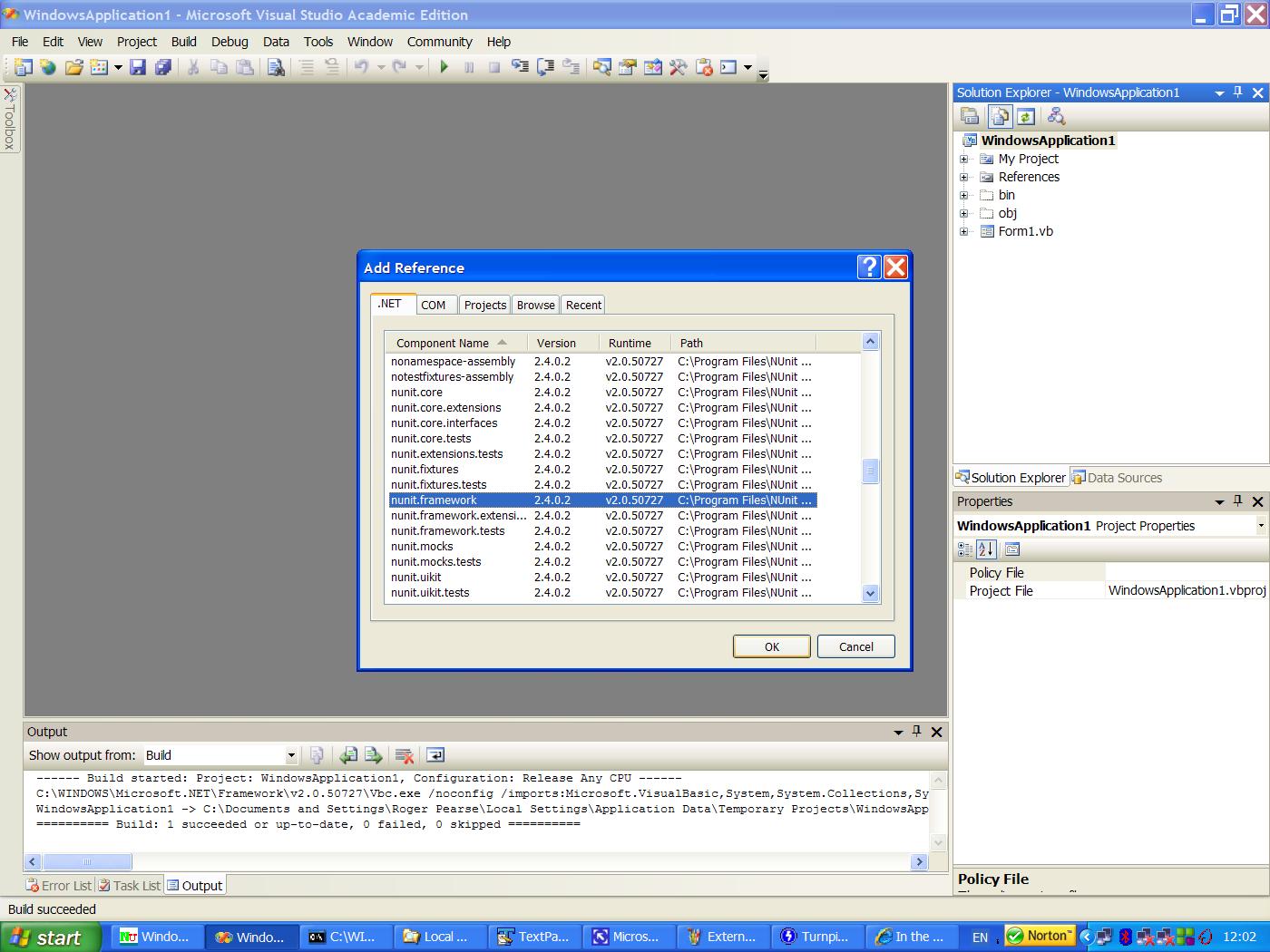
Task: Switch to the Recent tab
Action: [x=584, y=305]
